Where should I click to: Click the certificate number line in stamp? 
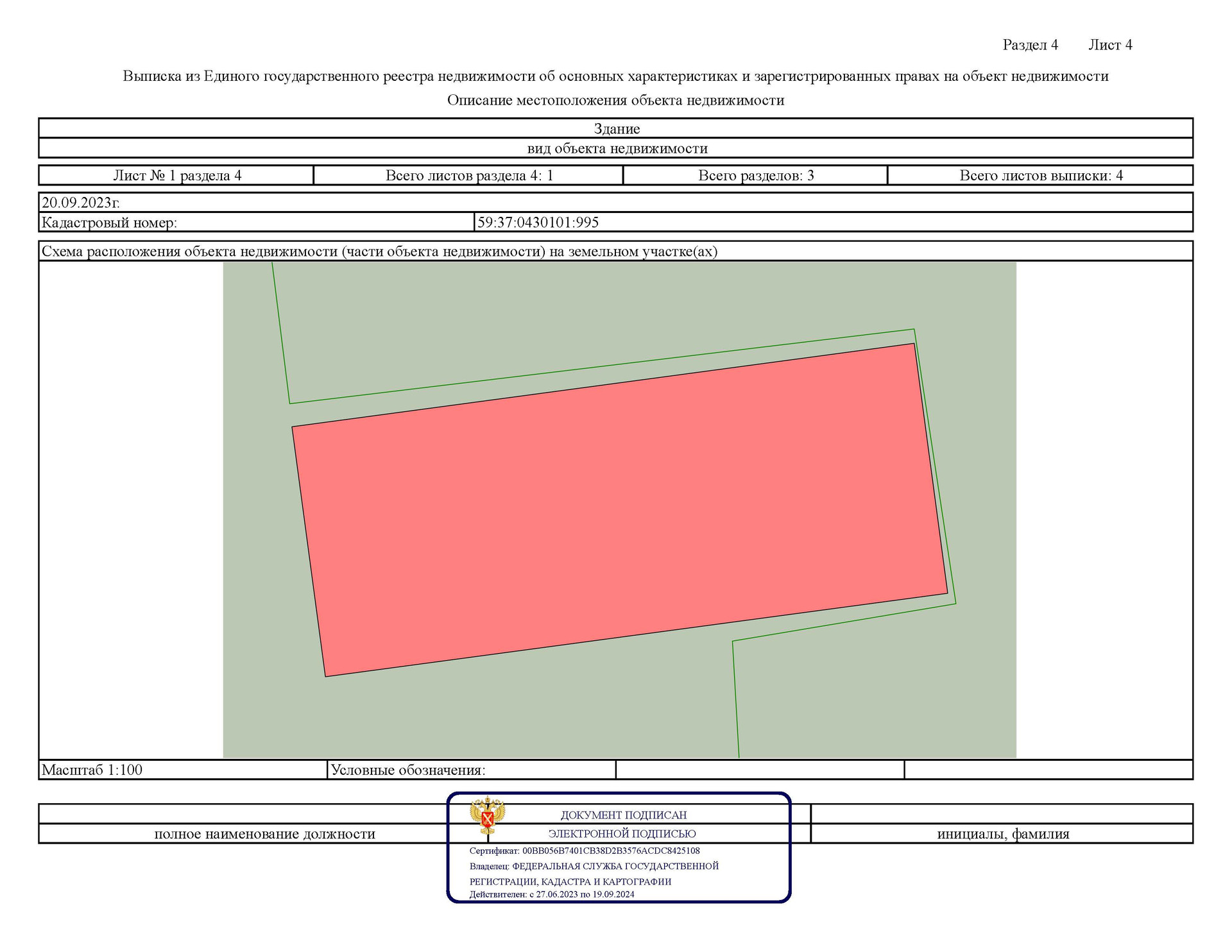pos(584,851)
